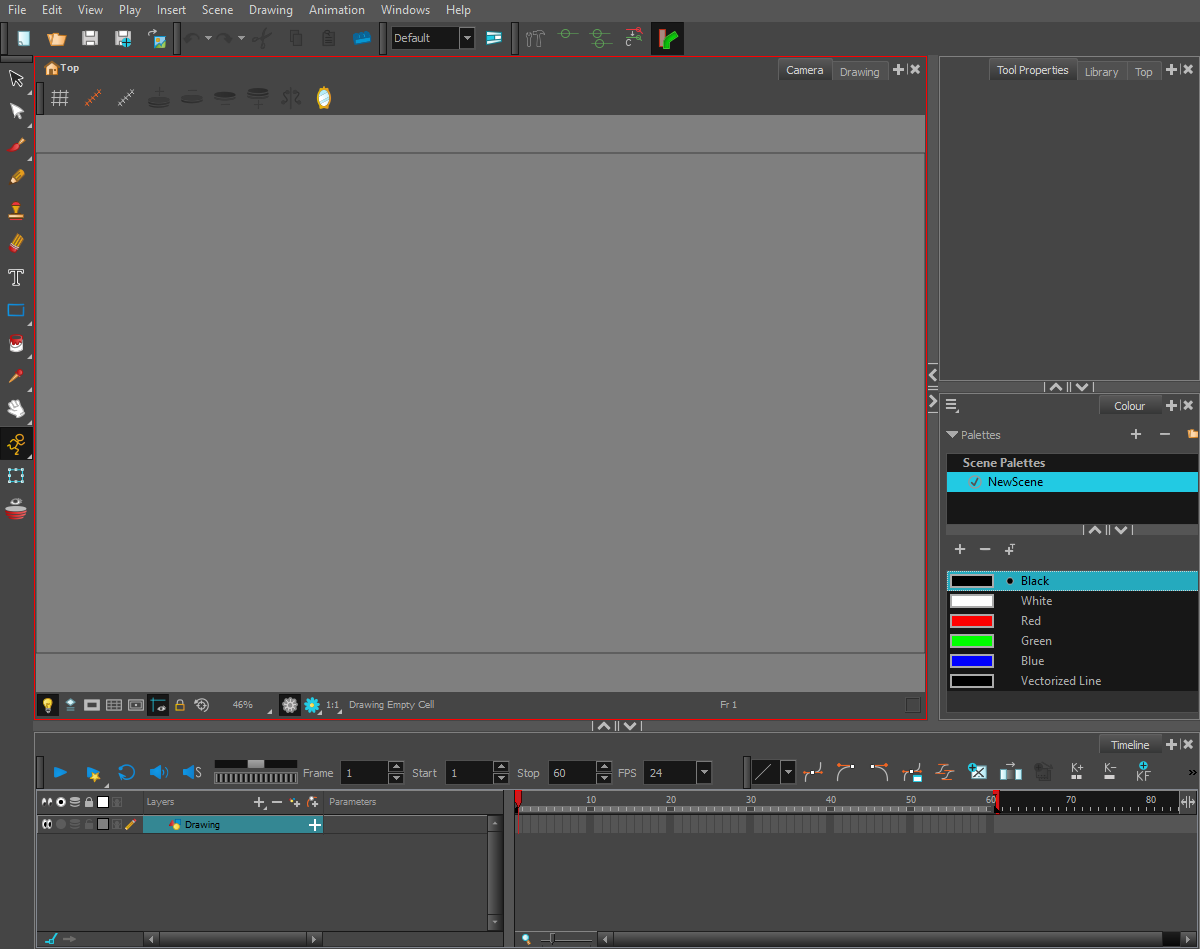The height and width of the screenshot is (949, 1200).
Task: Open the Animation menu
Action: point(337,10)
